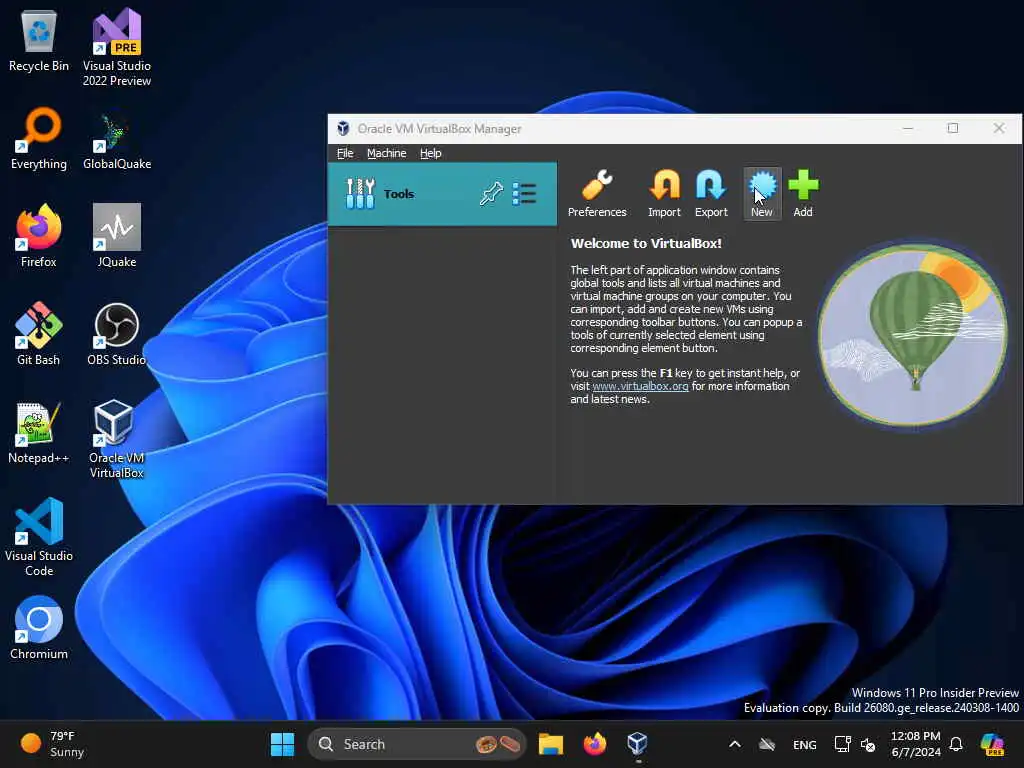1024x768 pixels.
Task: Select the Notepad++ desktop shortcut
Action: pyautogui.click(x=39, y=432)
